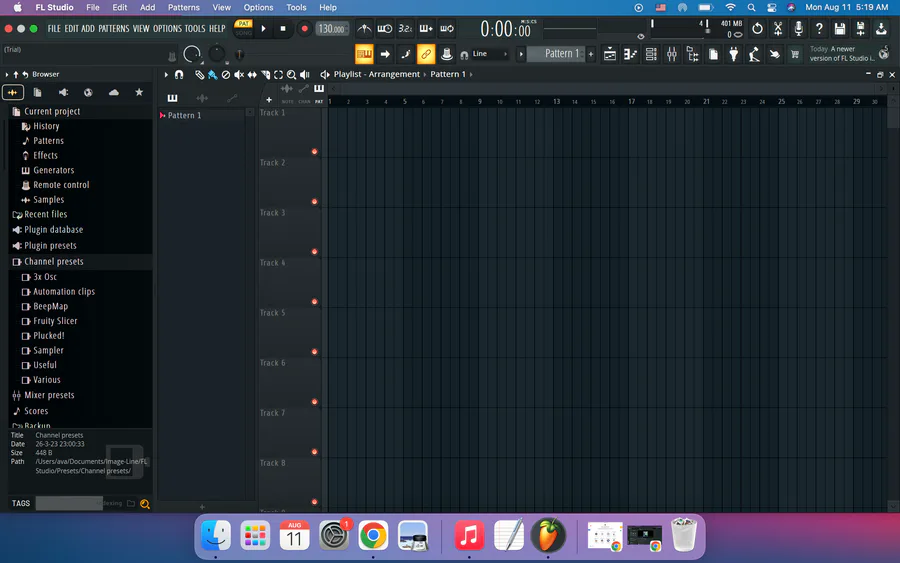Open the Pattern 1 selector dropdown
Screen dimensions: 900x563
pyautogui.click(x=556, y=54)
